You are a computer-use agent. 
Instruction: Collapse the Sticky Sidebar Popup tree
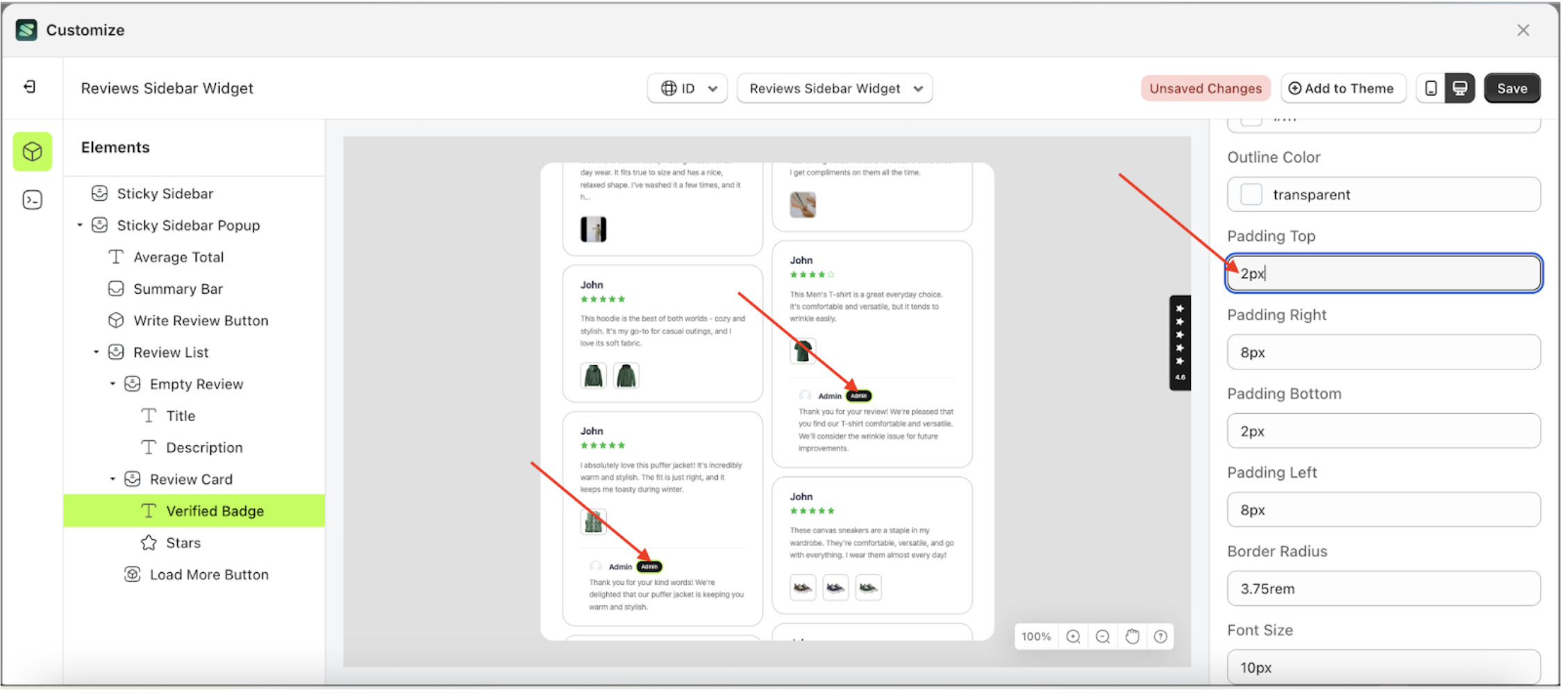pos(80,225)
